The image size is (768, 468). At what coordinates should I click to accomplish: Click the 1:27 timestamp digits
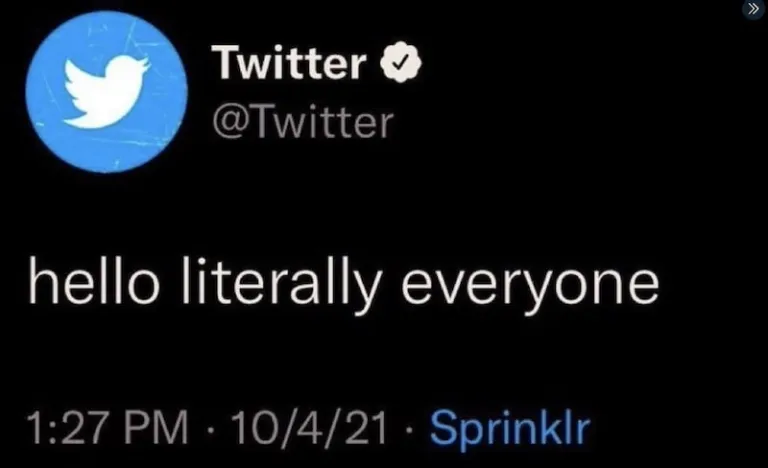point(67,429)
